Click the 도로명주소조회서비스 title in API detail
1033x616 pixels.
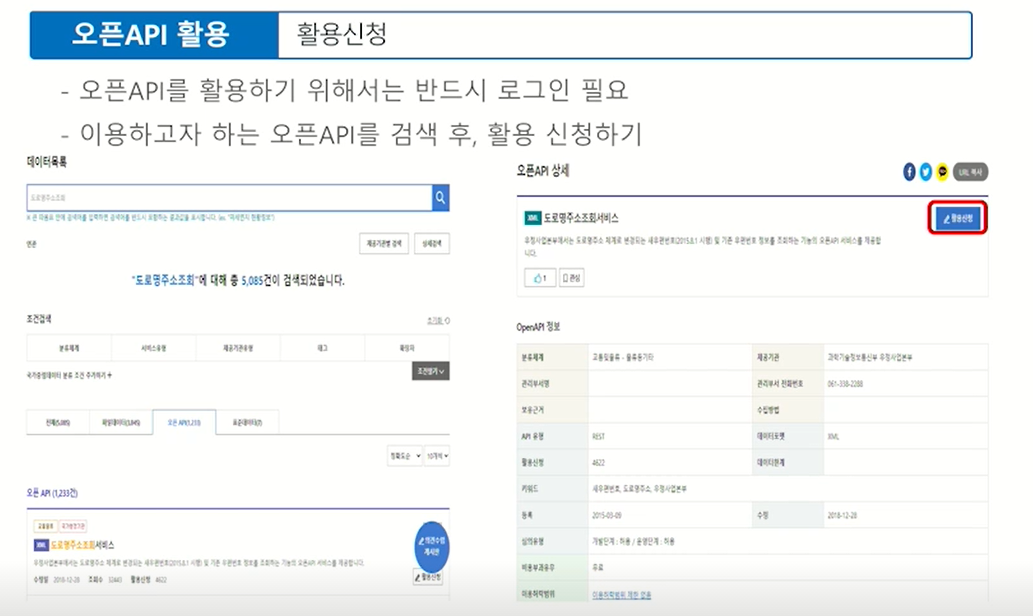581,218
